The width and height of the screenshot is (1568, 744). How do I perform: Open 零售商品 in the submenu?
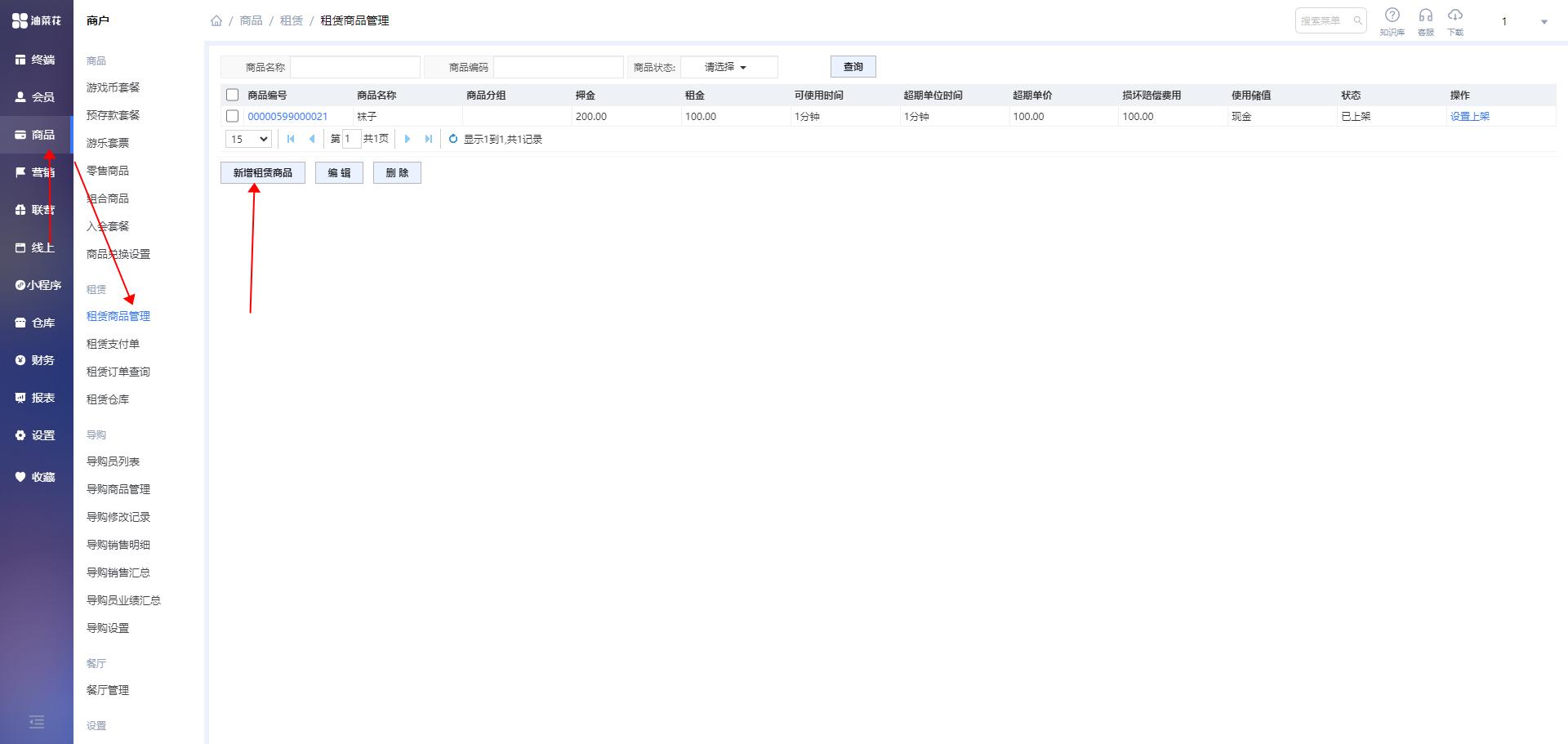coord(108,171)
